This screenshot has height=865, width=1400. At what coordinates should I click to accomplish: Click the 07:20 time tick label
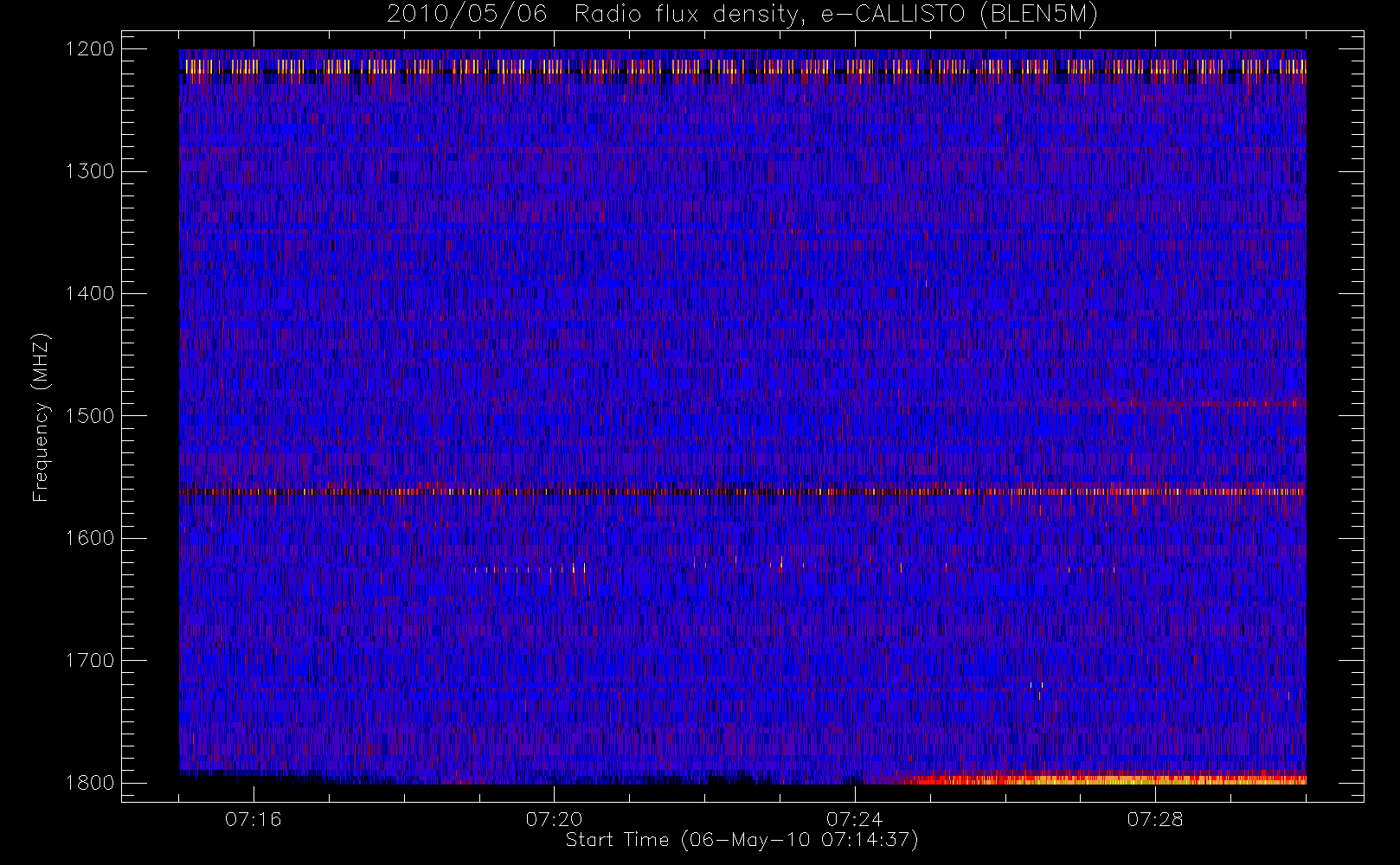tap(554, 819)
